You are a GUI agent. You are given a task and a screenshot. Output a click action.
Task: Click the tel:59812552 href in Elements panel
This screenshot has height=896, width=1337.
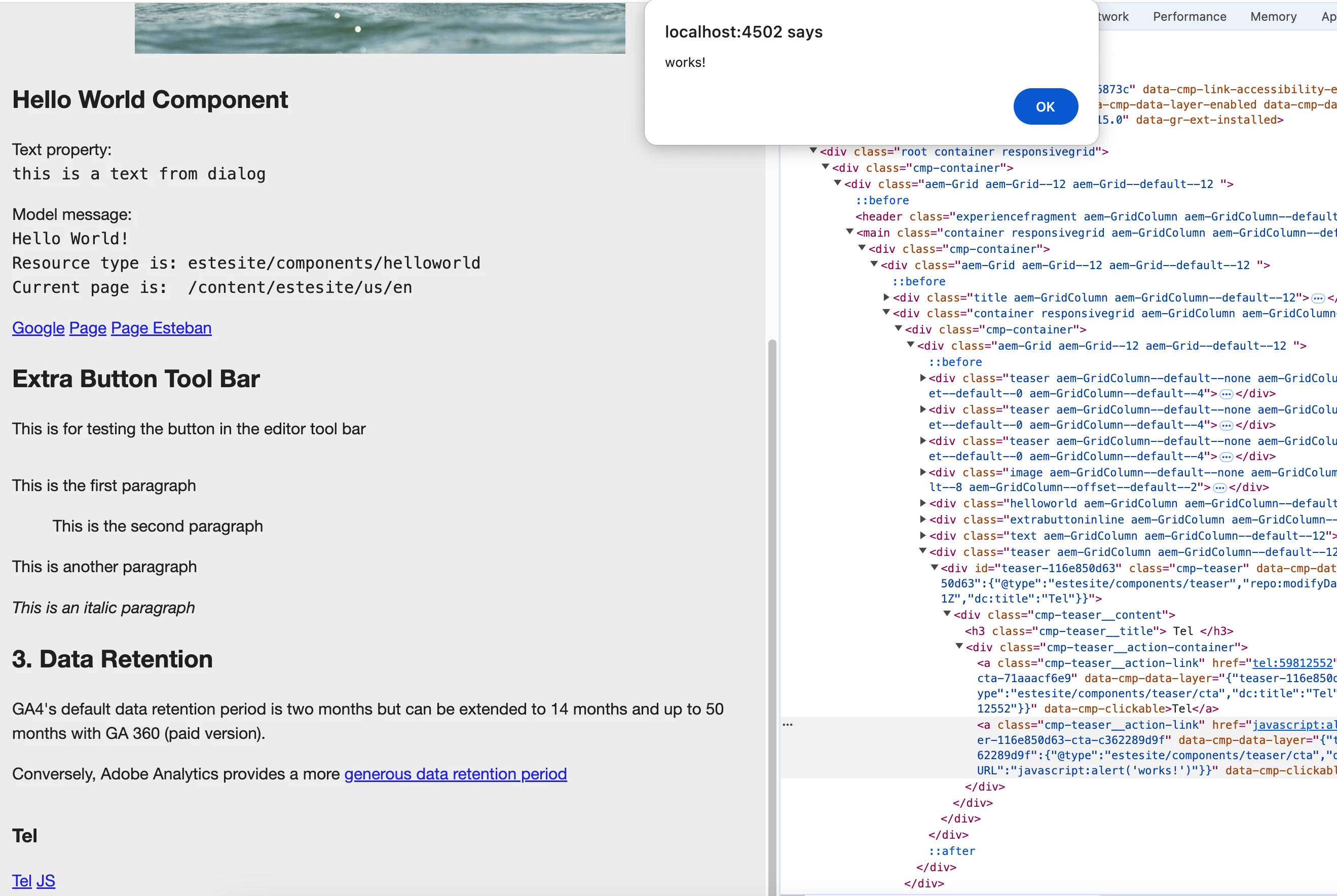(1292, 663)
